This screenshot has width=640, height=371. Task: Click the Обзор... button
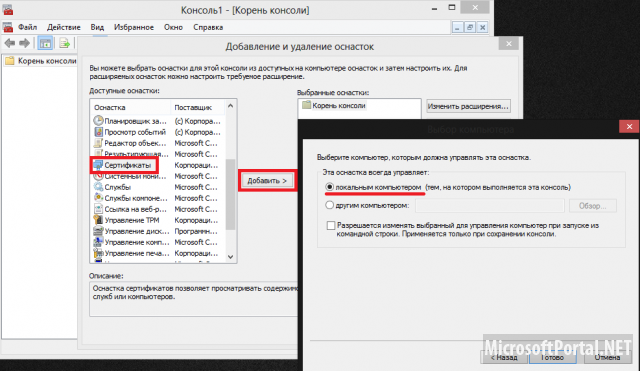point(592,206)
